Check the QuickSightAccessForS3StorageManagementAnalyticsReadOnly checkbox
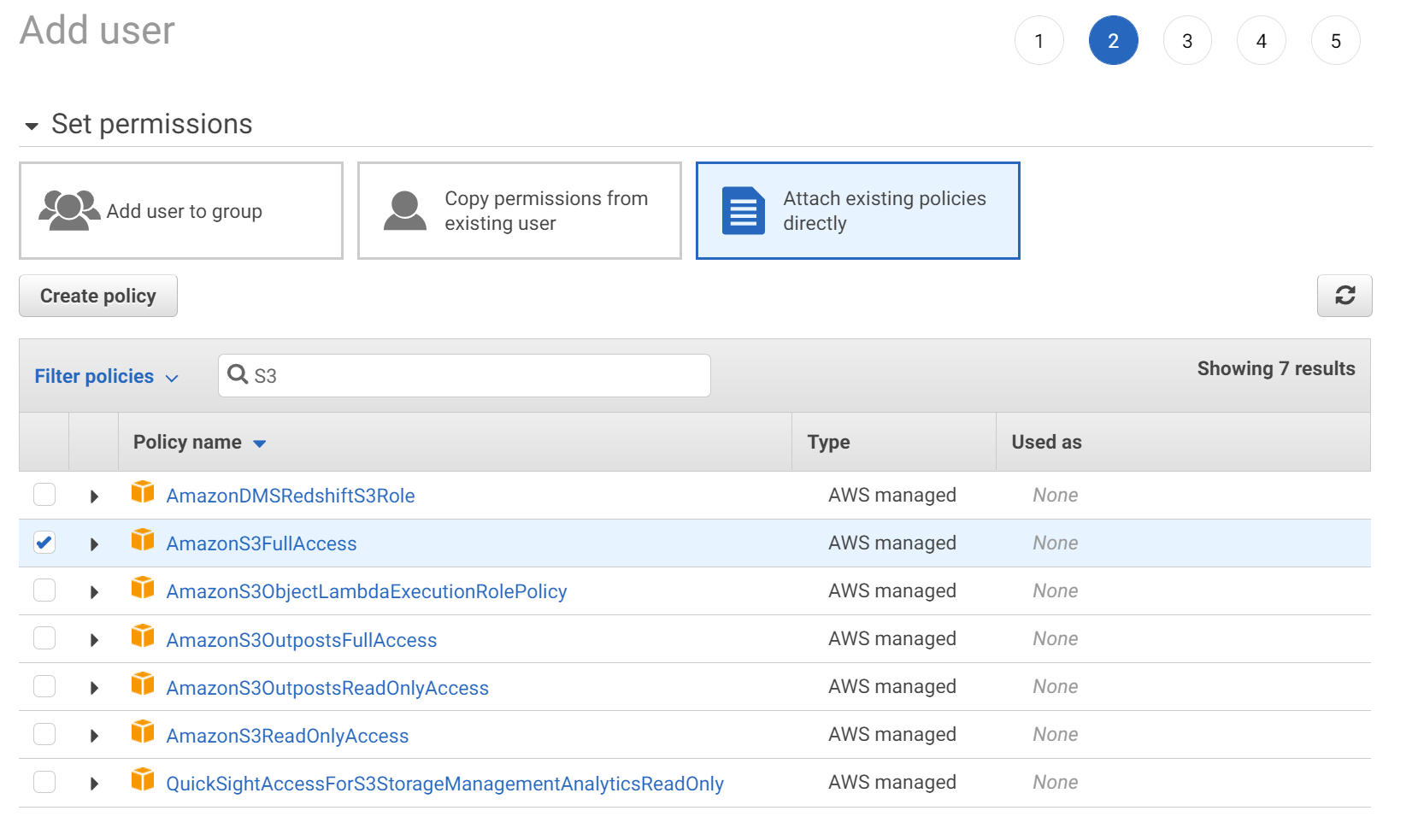 point(44,782)
